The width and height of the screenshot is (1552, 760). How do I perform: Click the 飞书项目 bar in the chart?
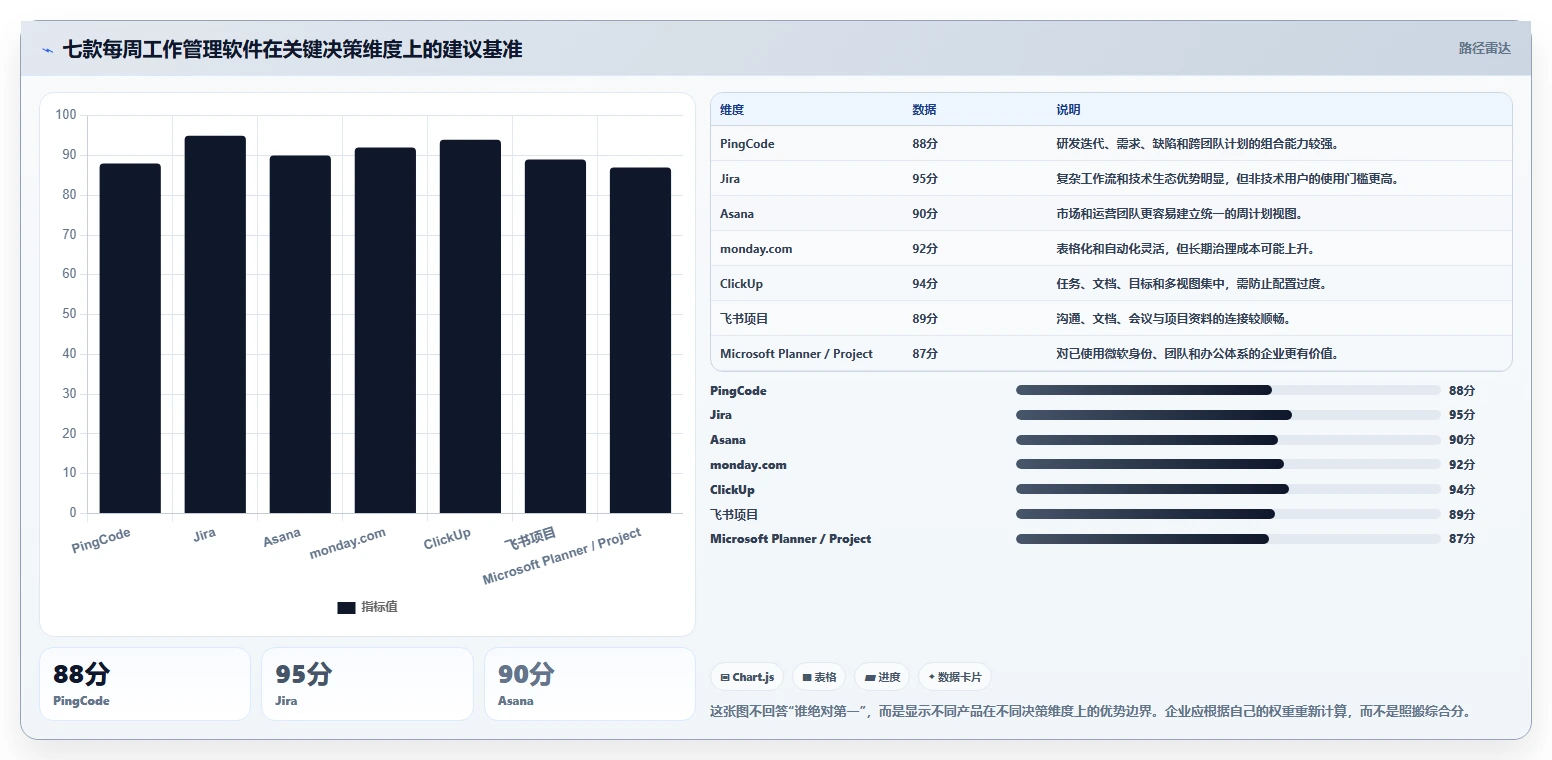(x=555, y=336)
